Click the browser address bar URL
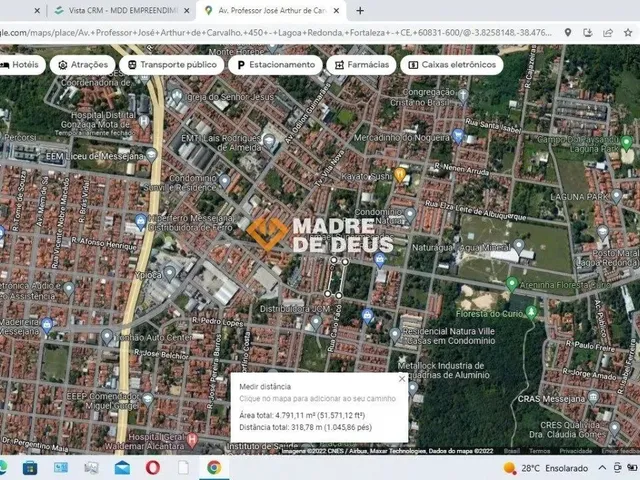Screen dimensions: 640x480 [276, 33]
